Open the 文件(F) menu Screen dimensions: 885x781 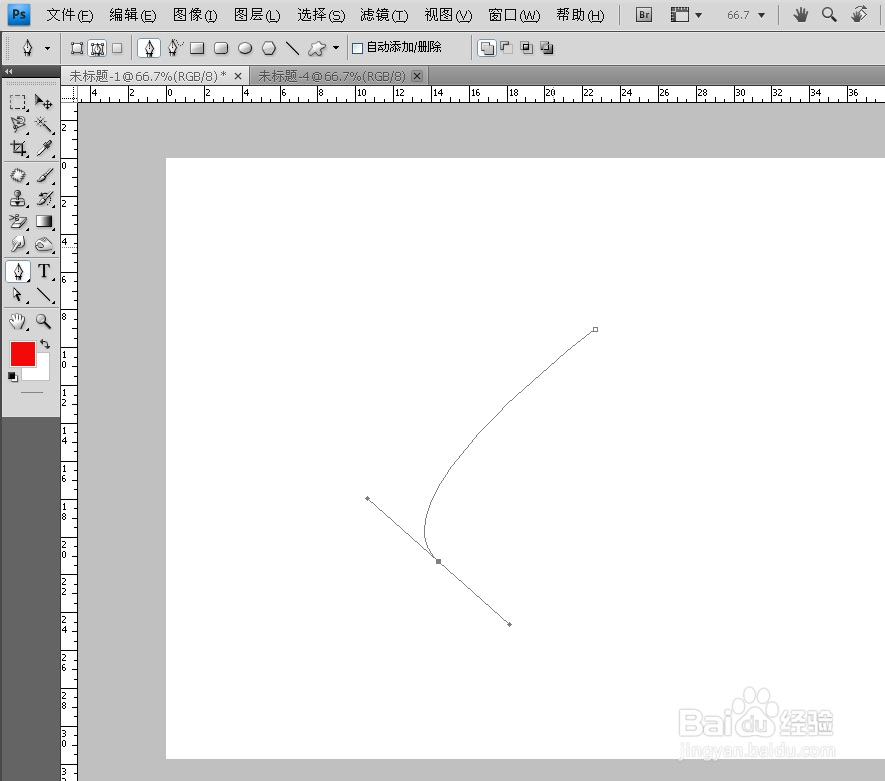[x=69, y=15]
